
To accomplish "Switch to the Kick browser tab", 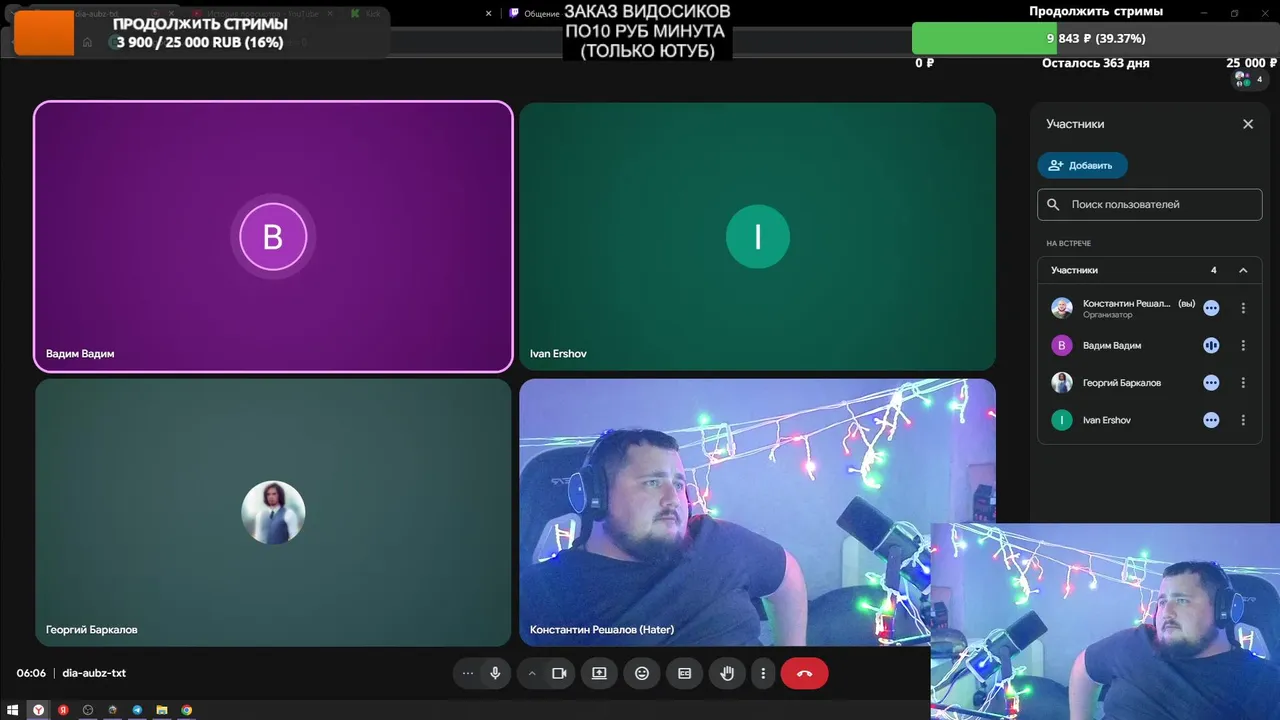I will (365, 14).
